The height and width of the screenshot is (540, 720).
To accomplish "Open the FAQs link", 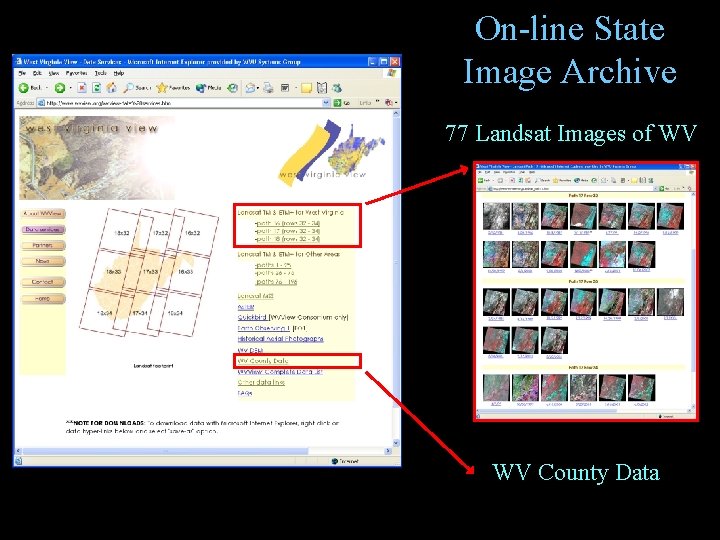I will click(245, 393).
